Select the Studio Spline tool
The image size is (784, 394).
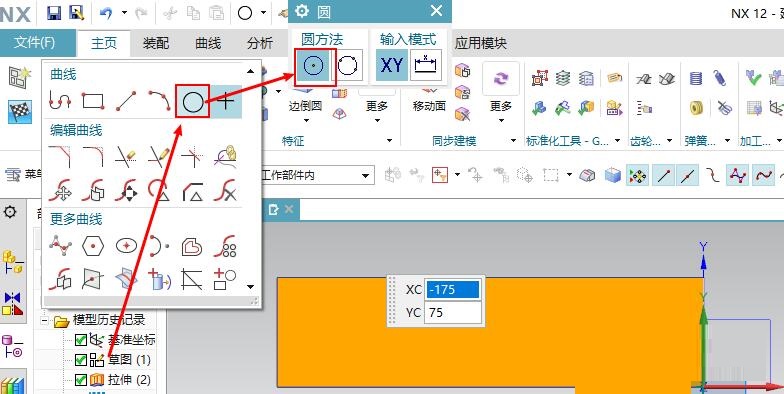(x=60, y=246)
